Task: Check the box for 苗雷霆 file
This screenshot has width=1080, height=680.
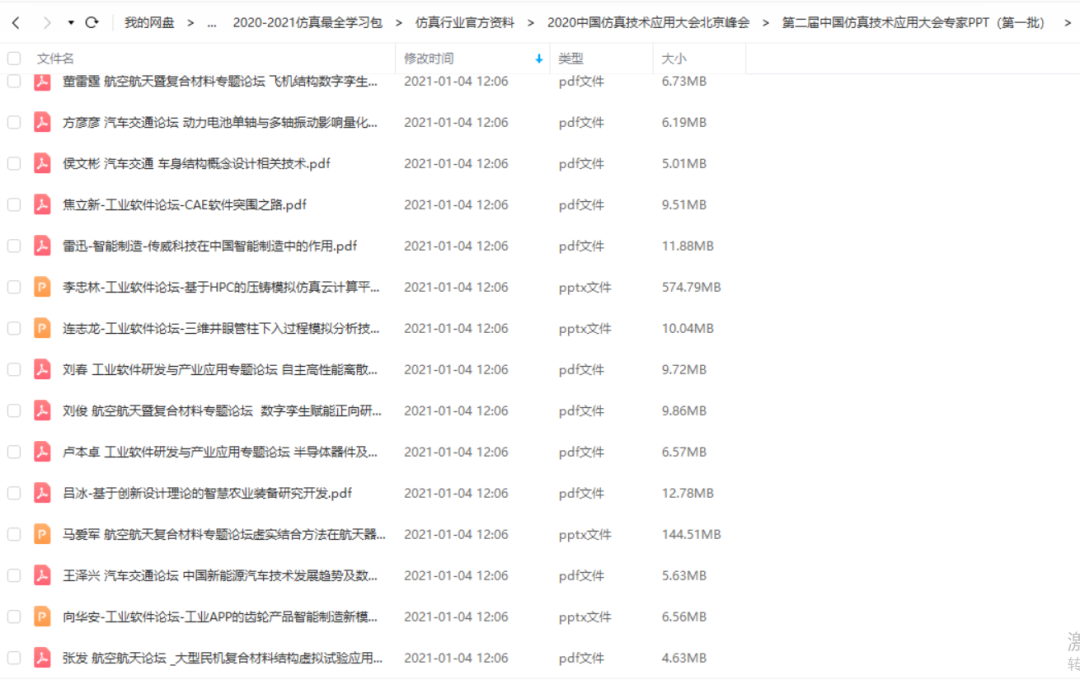Action: coord(14,81)
